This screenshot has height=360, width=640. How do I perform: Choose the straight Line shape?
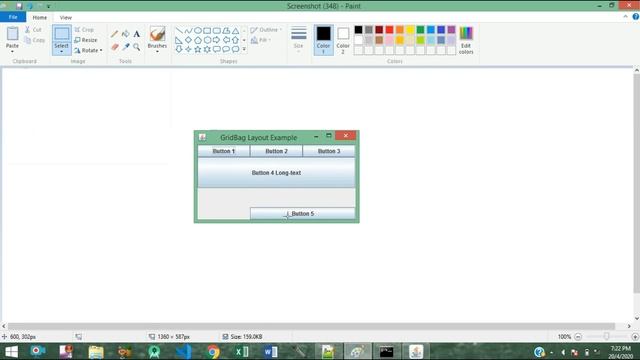click(x=179, y=31)
